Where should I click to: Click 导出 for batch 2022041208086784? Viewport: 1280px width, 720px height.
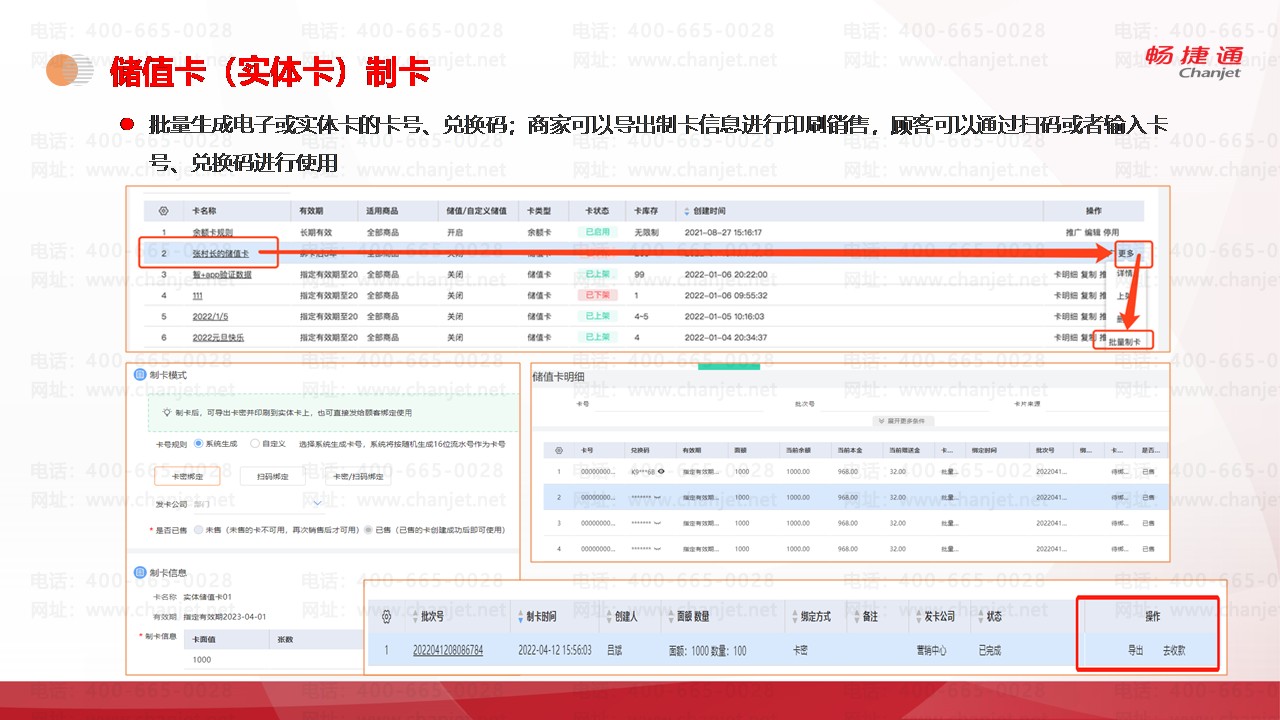[1135, 650]
